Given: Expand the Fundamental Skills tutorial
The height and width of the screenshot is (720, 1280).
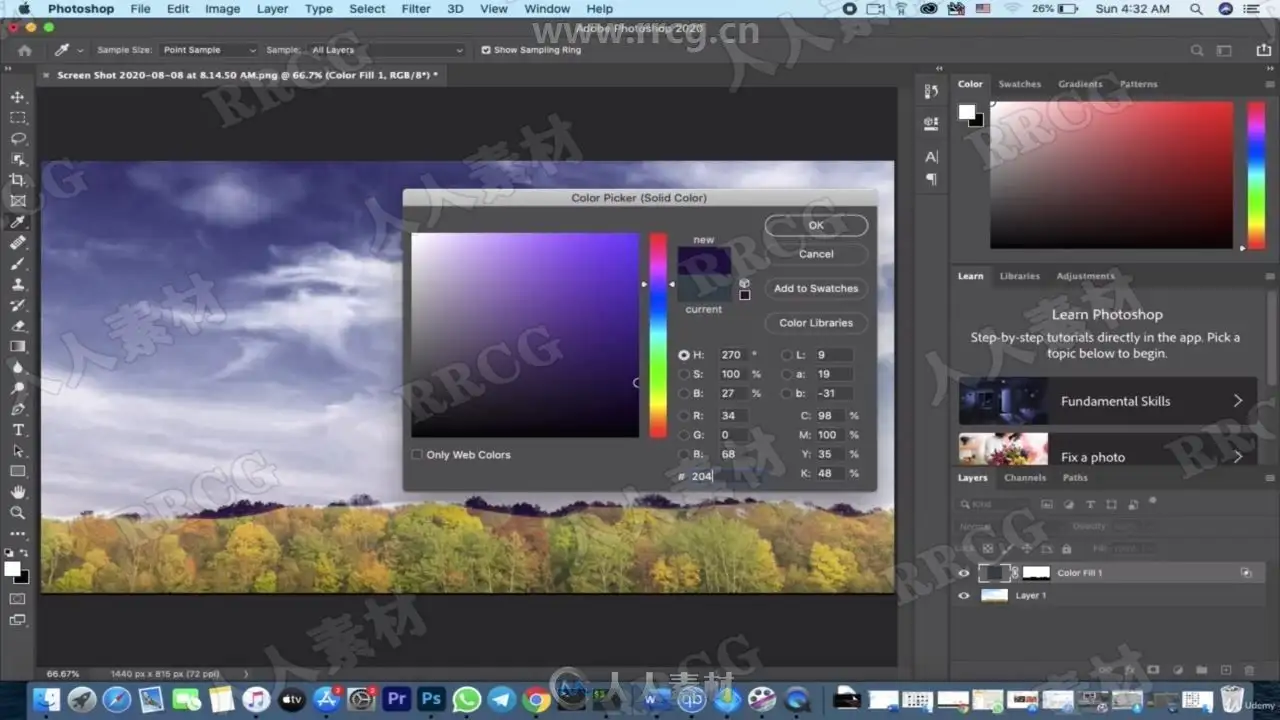Looking at the screenshot, I should 1237,401.
